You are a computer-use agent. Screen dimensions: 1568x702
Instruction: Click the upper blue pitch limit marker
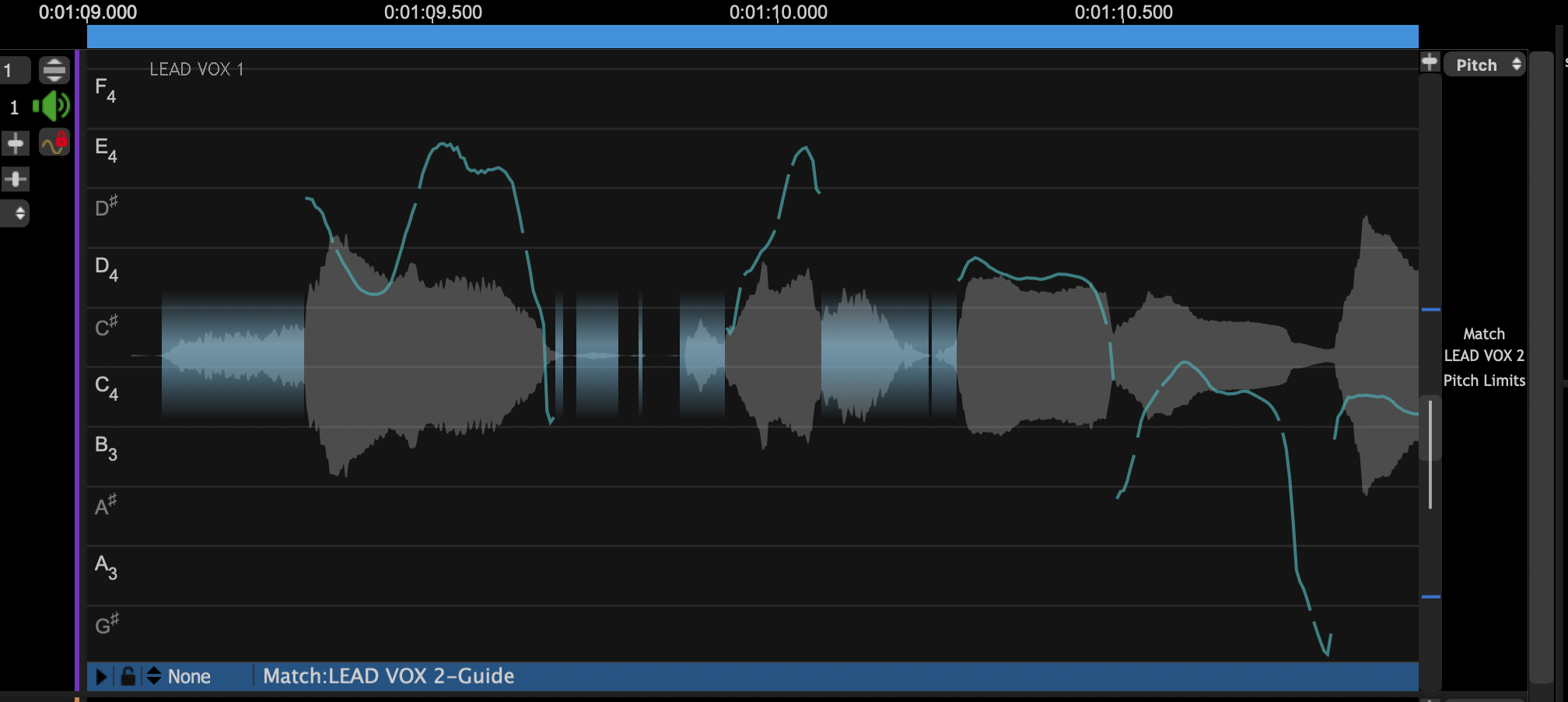[1431, 310]
